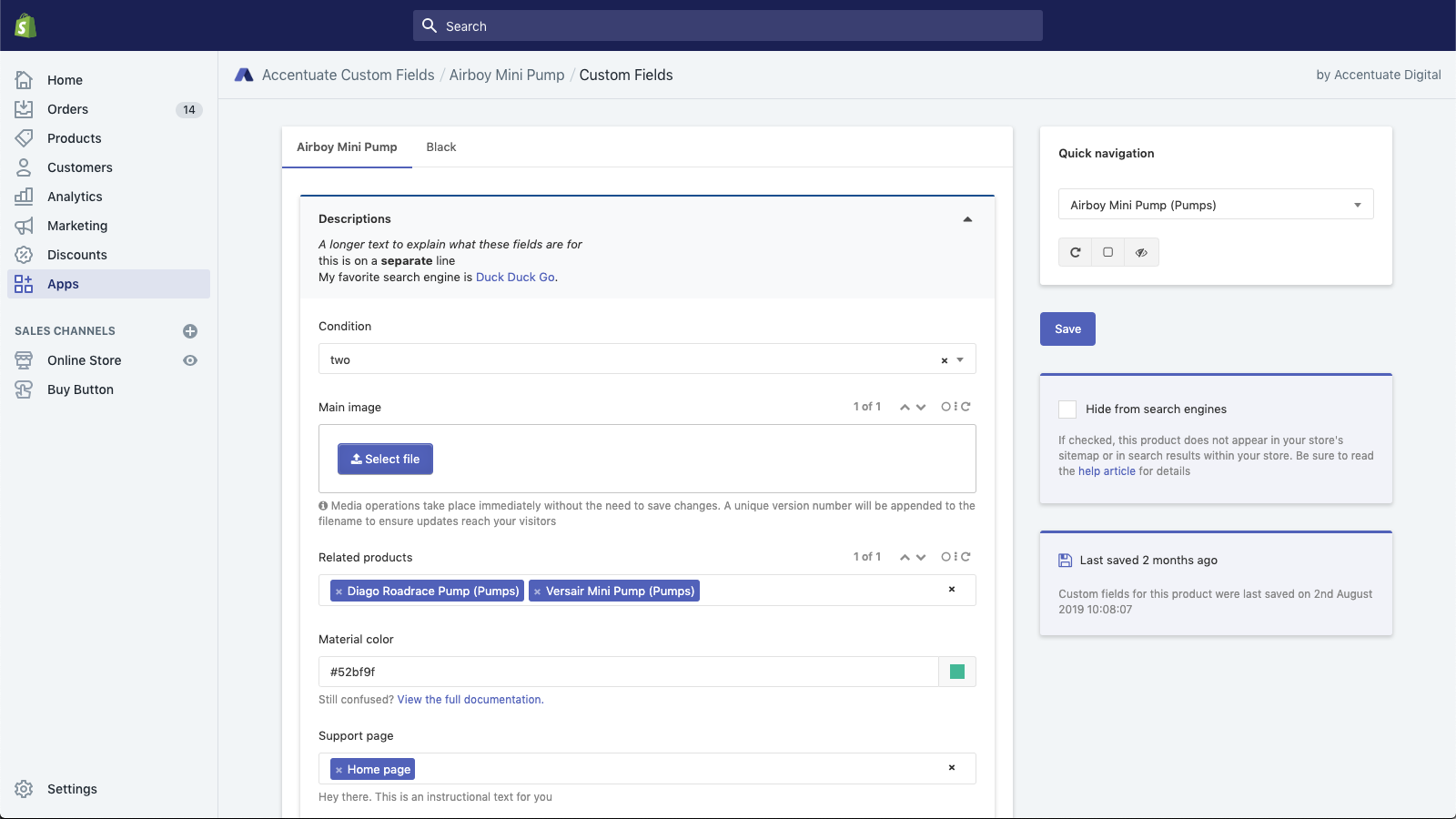Click the add sales channel plus icon
This screenshot has height=819, width=1456.
pos(190,331)
